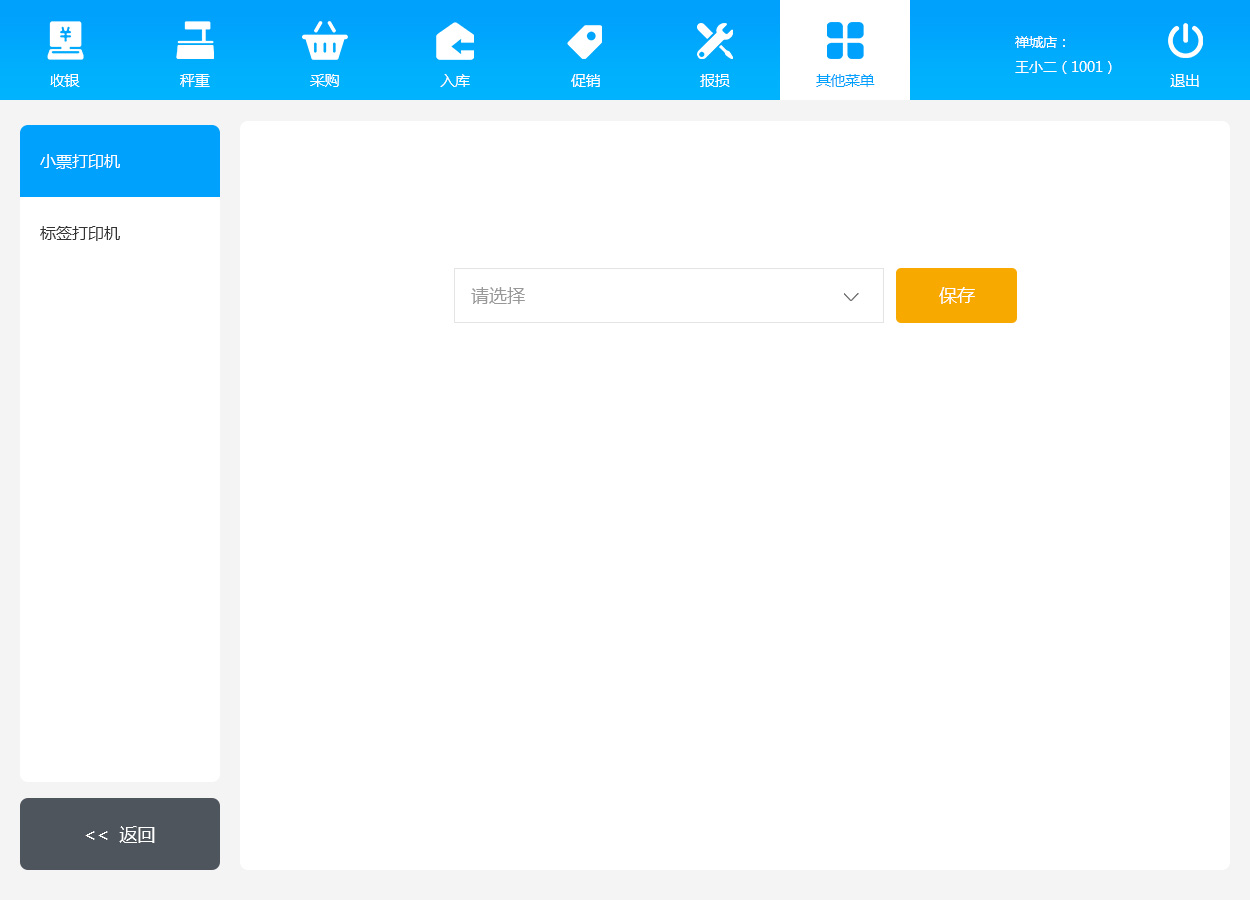Click the user name 王小二 (1001)
Viewport: 1250px width, 900px height.
(1064, 67)
